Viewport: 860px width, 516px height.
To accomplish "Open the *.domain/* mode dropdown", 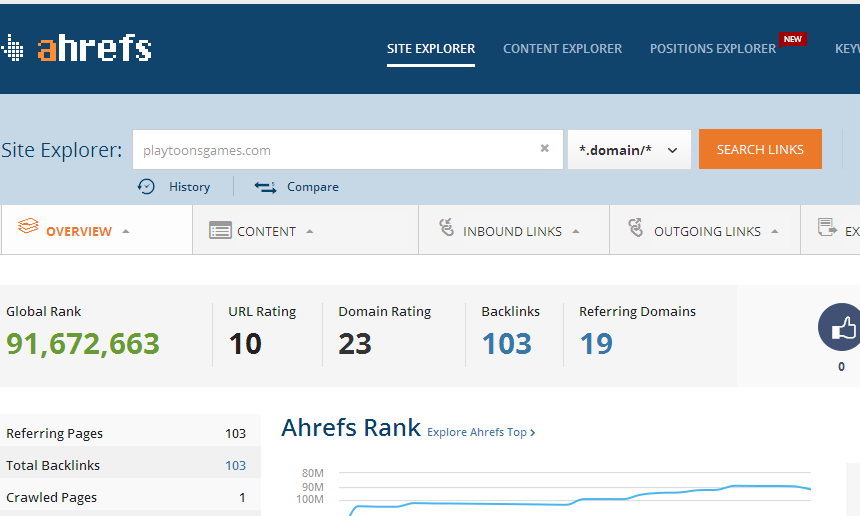I will pyautogui.click(x=629, y=150).
